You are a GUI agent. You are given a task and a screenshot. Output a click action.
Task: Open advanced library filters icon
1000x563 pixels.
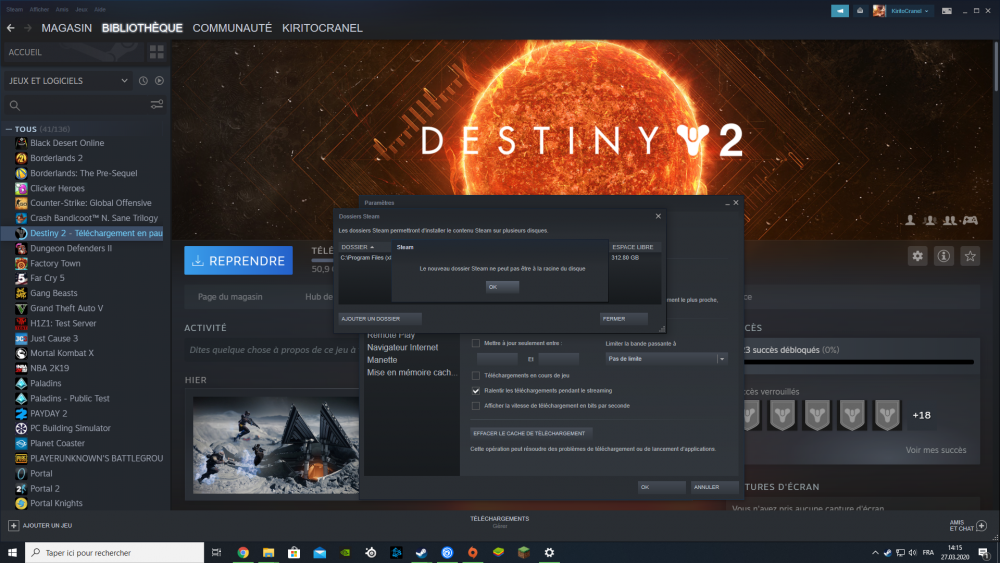(x=157, y=105)
